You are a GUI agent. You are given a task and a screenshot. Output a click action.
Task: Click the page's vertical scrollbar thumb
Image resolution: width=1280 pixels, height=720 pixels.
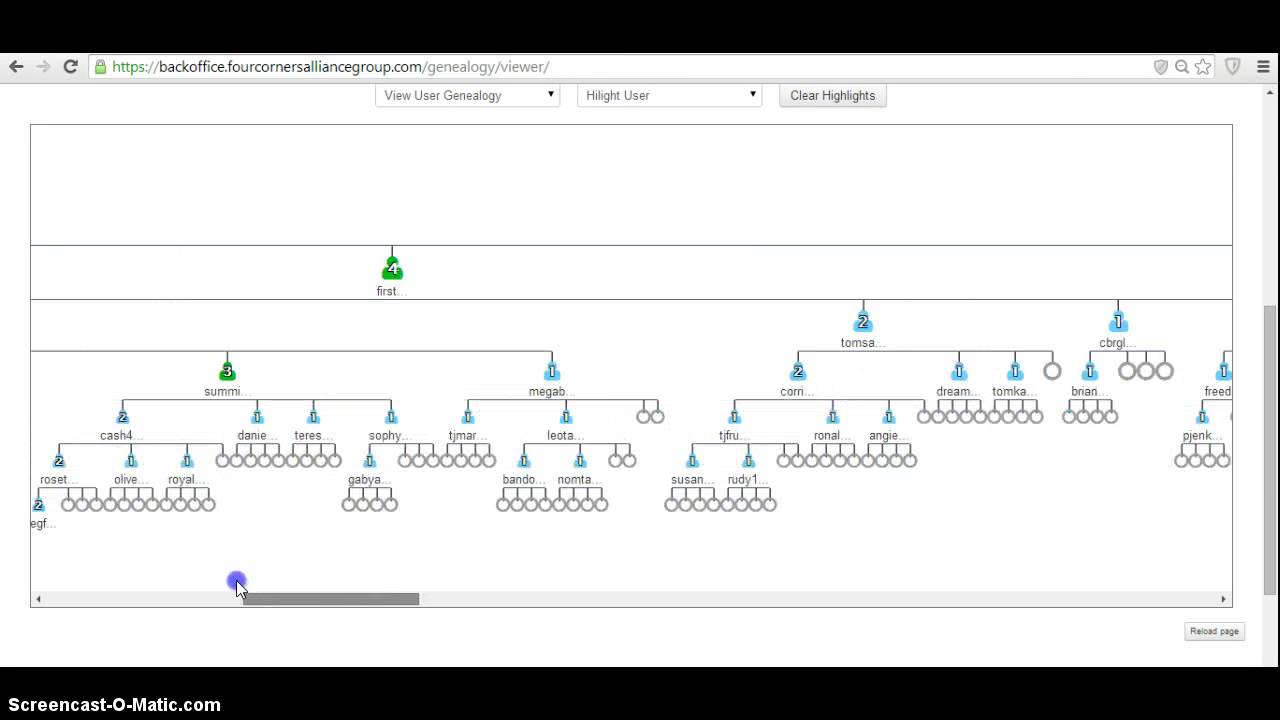click(x=1270, y=450)
